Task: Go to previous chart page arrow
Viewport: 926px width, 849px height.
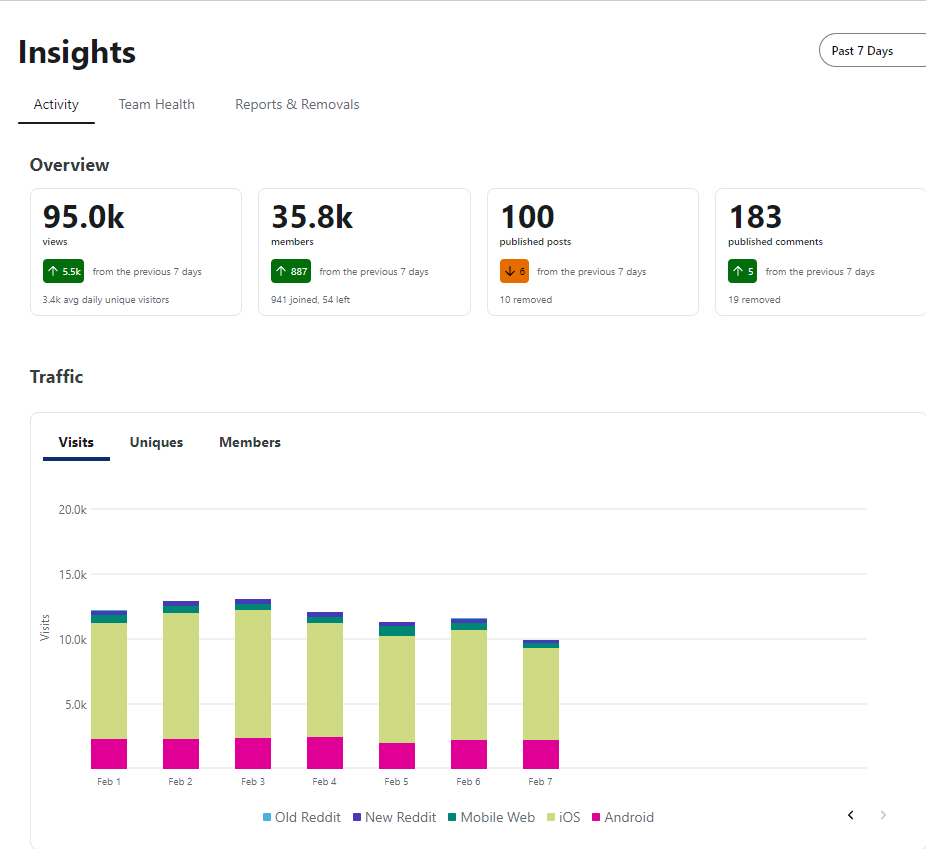Action: coord(850,815)
